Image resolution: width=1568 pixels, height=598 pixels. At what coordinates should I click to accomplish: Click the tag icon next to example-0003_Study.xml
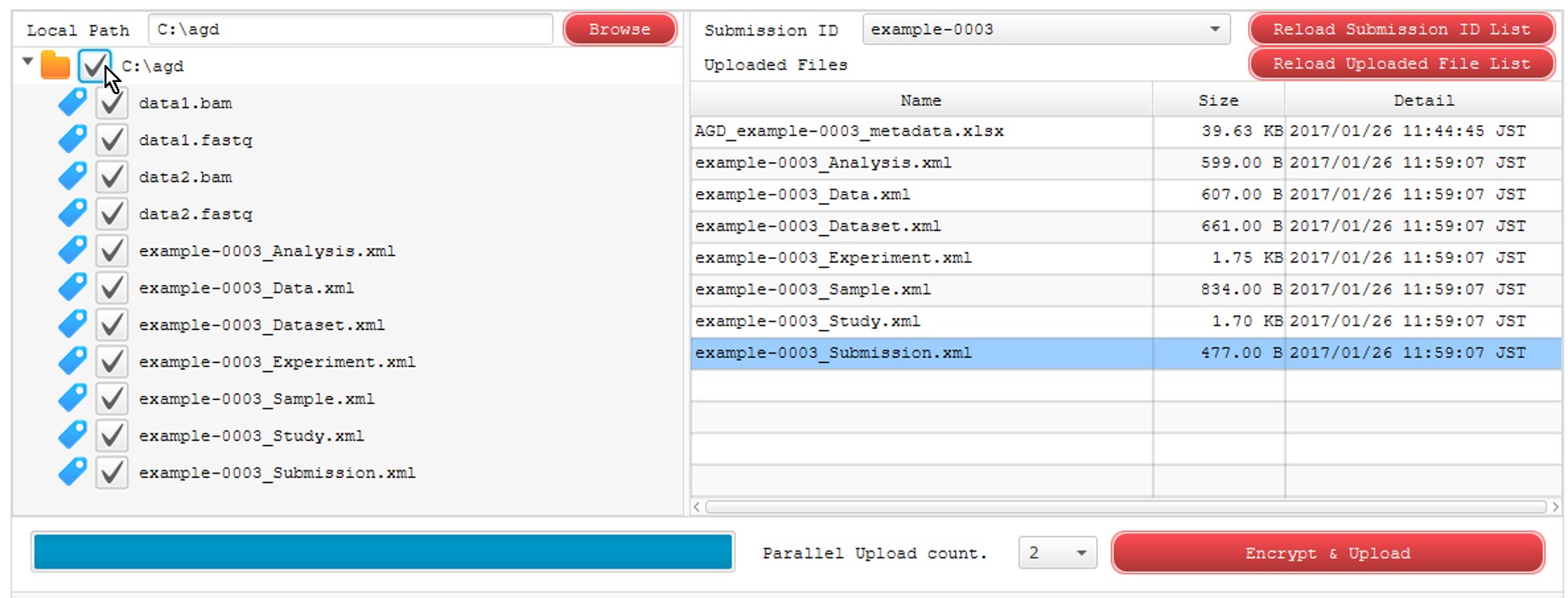(73, 436)
